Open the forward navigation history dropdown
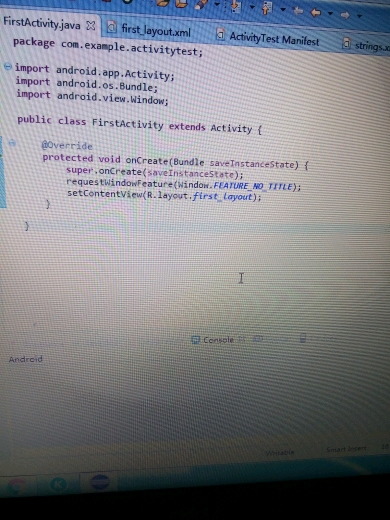Image resolution: width=390 pixels, height=520 pixels. coord(359,15)
